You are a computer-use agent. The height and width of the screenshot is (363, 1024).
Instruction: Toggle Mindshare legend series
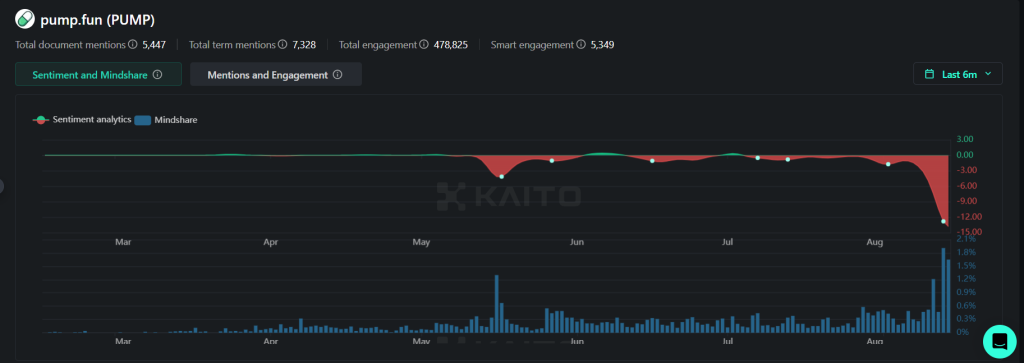[x=167, y=120]
